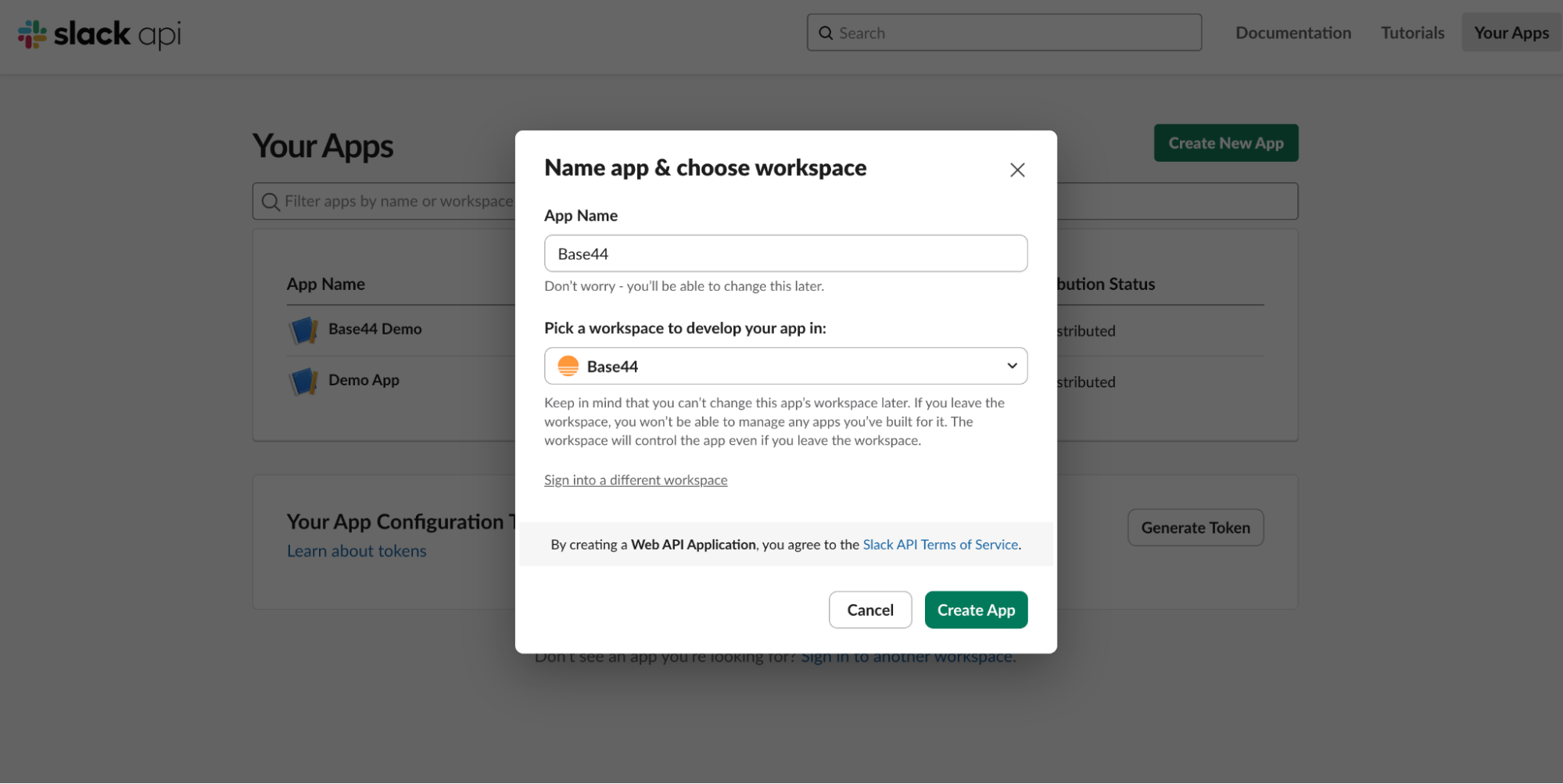Viewport: 1563px width, 784px height.
Task: Open the Tutorials menu item
Action: click(x=1412, y=33)
